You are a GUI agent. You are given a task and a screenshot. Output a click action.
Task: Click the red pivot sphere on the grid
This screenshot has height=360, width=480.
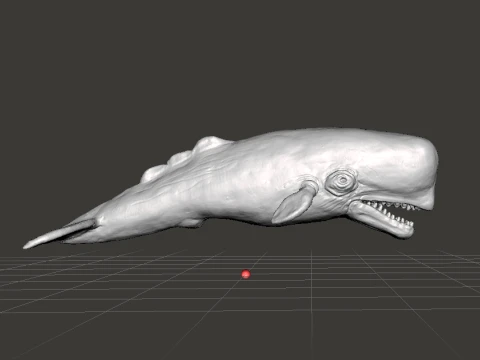tap(246, 274)
